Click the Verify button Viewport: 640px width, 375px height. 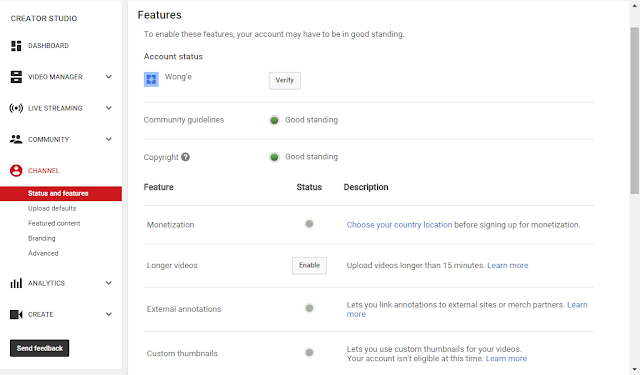pos(284,80)
